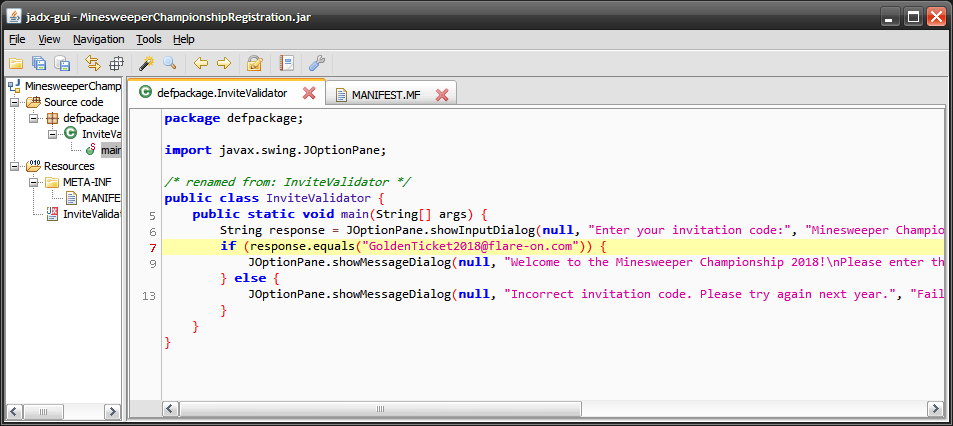Viewport: 953px width, 426px height.
Task: Click the yellow folder icon beside META-INF
Action: pyautogui.click(x=52, y=182)
